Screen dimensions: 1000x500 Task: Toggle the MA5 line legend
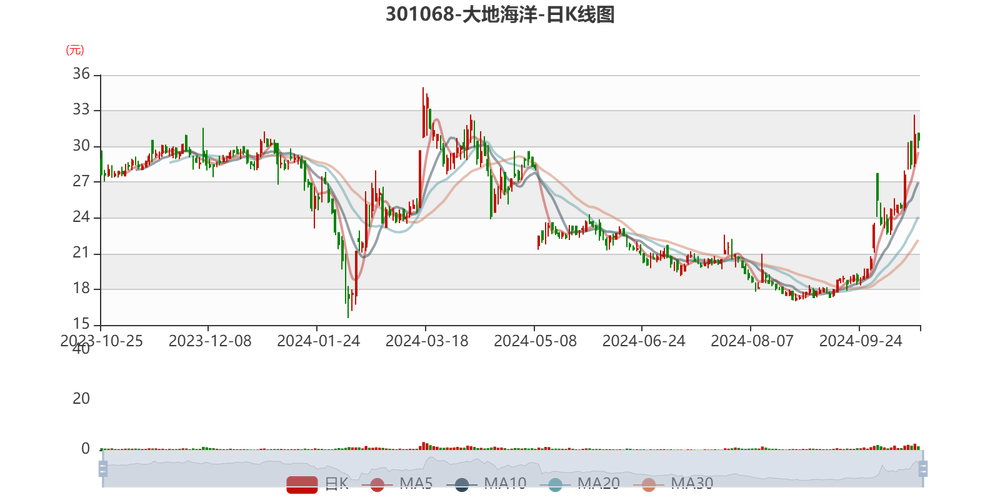coord(397,484)
